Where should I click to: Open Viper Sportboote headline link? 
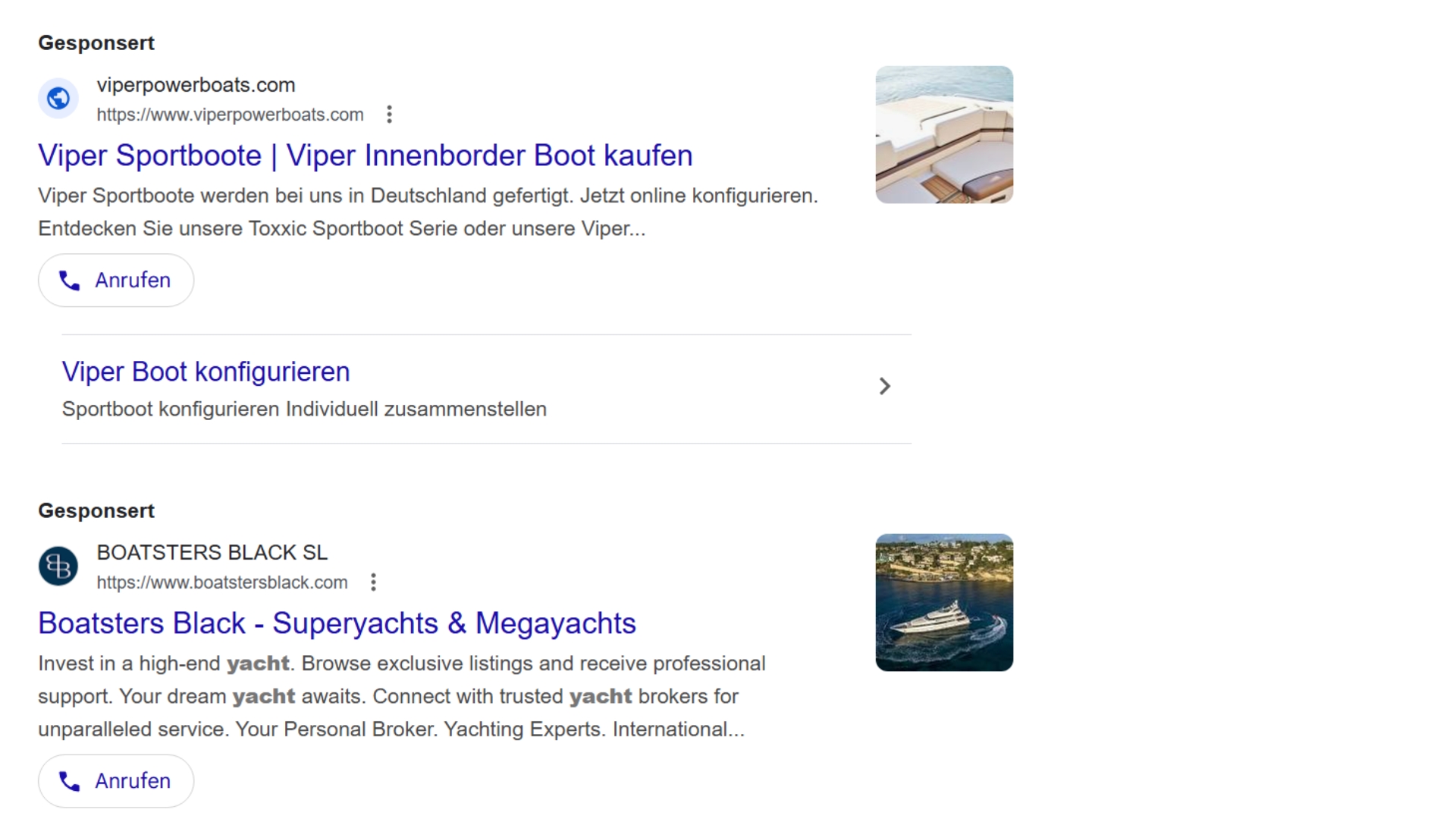point(366,155)
